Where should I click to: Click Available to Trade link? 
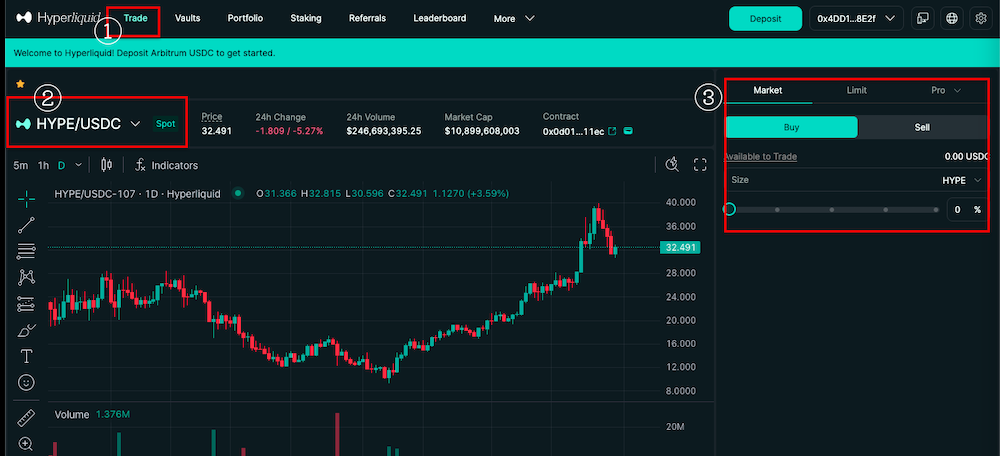pyautogui.click(x=761, y=156)
